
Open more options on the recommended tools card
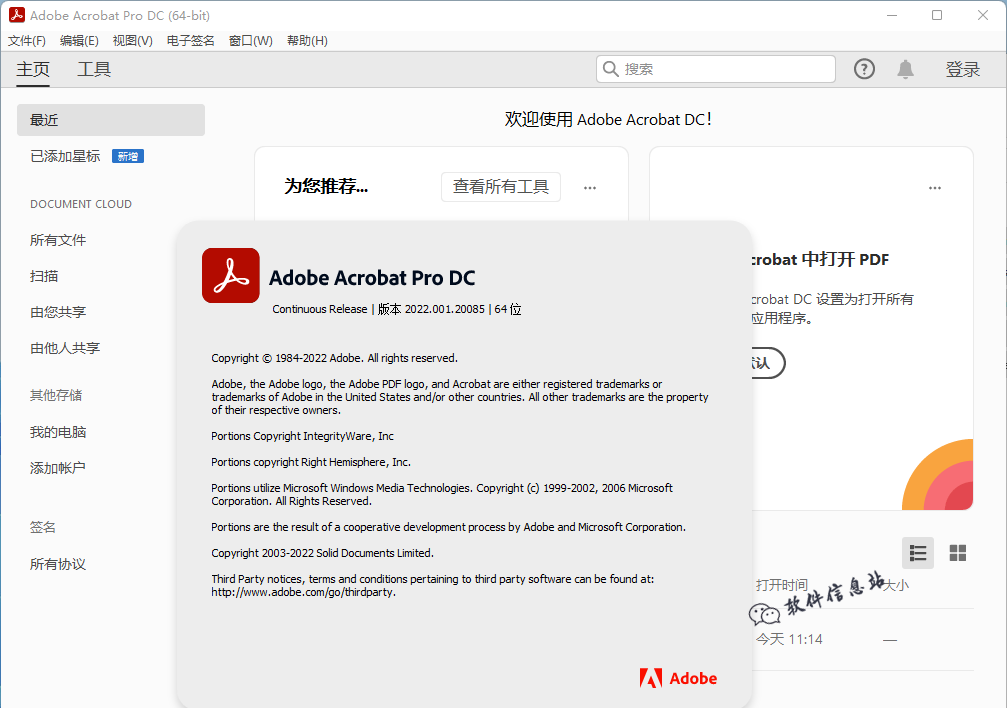(x=590, y=187)
